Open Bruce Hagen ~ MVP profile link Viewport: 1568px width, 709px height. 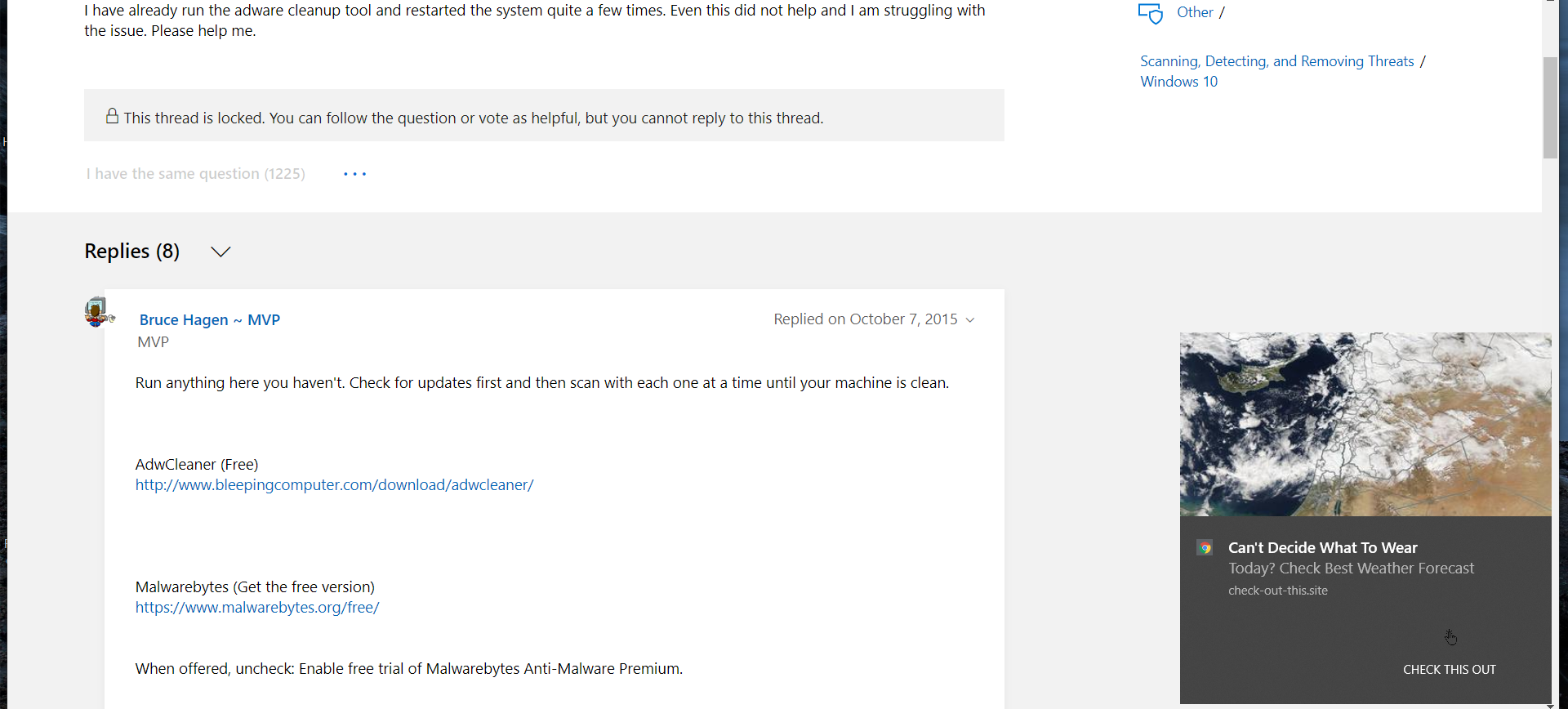(x=210, y=320)
